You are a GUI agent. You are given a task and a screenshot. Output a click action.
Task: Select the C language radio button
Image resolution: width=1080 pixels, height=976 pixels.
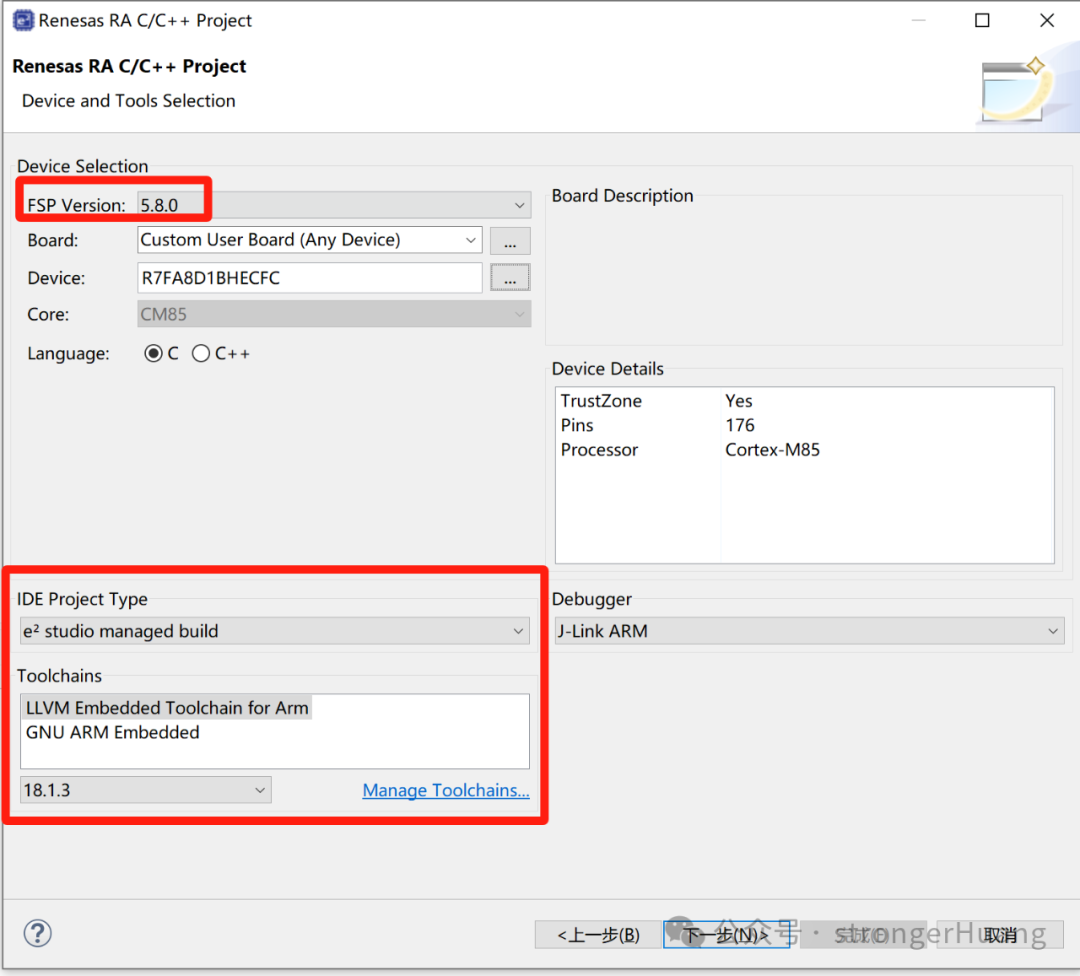click(x=153, y=354)
